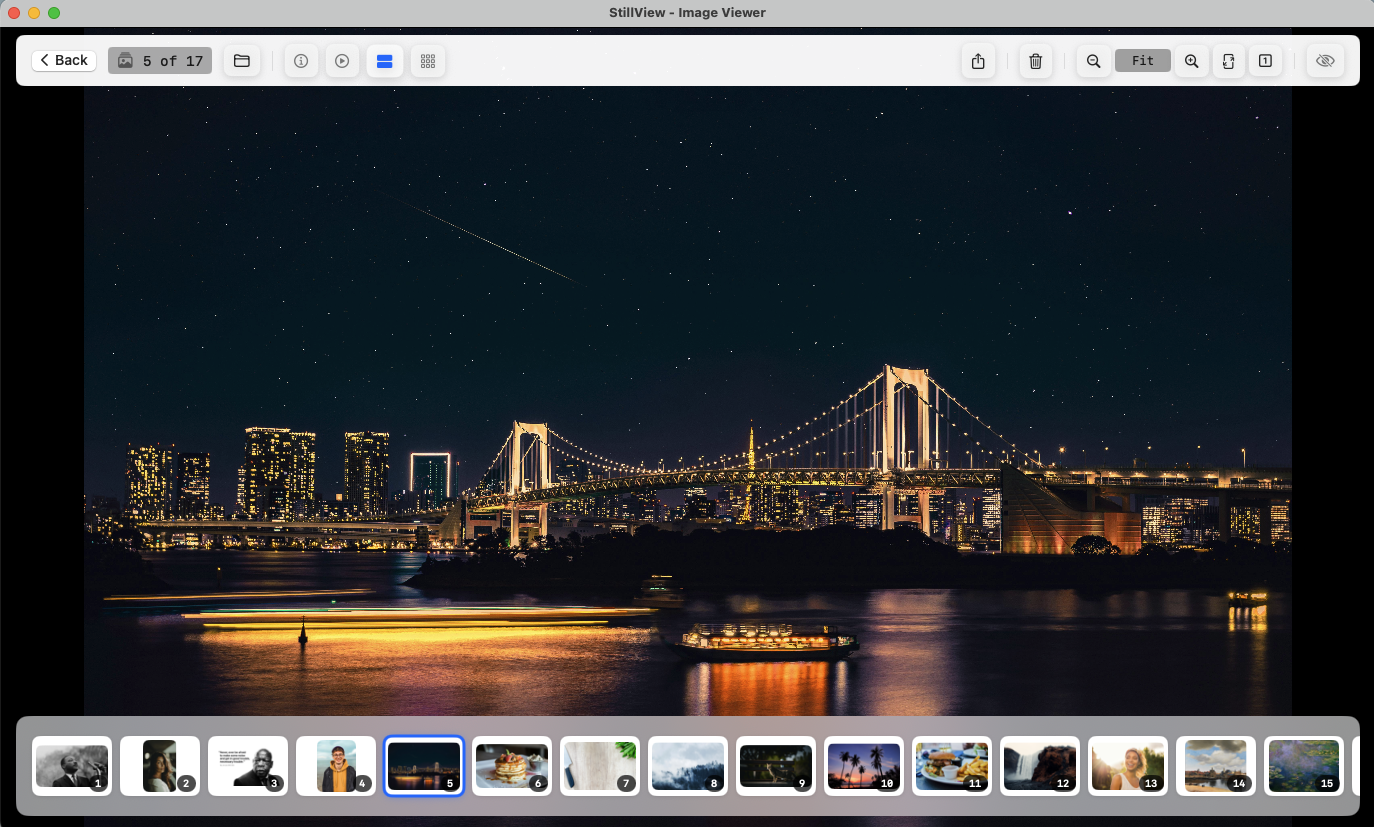
Task: Switch to thumbnail grid view
Action: pyautogui.click(x=428, y=61)
